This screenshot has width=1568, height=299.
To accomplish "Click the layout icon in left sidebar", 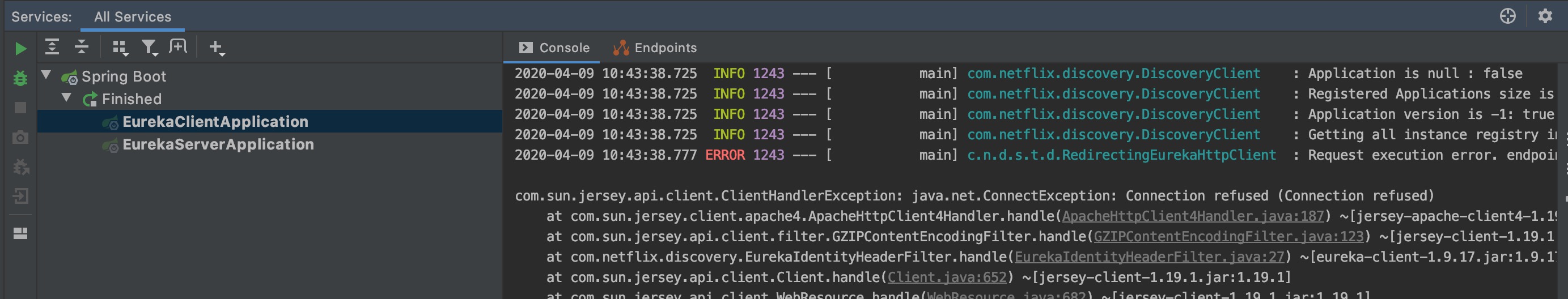I will click(20, 233).
